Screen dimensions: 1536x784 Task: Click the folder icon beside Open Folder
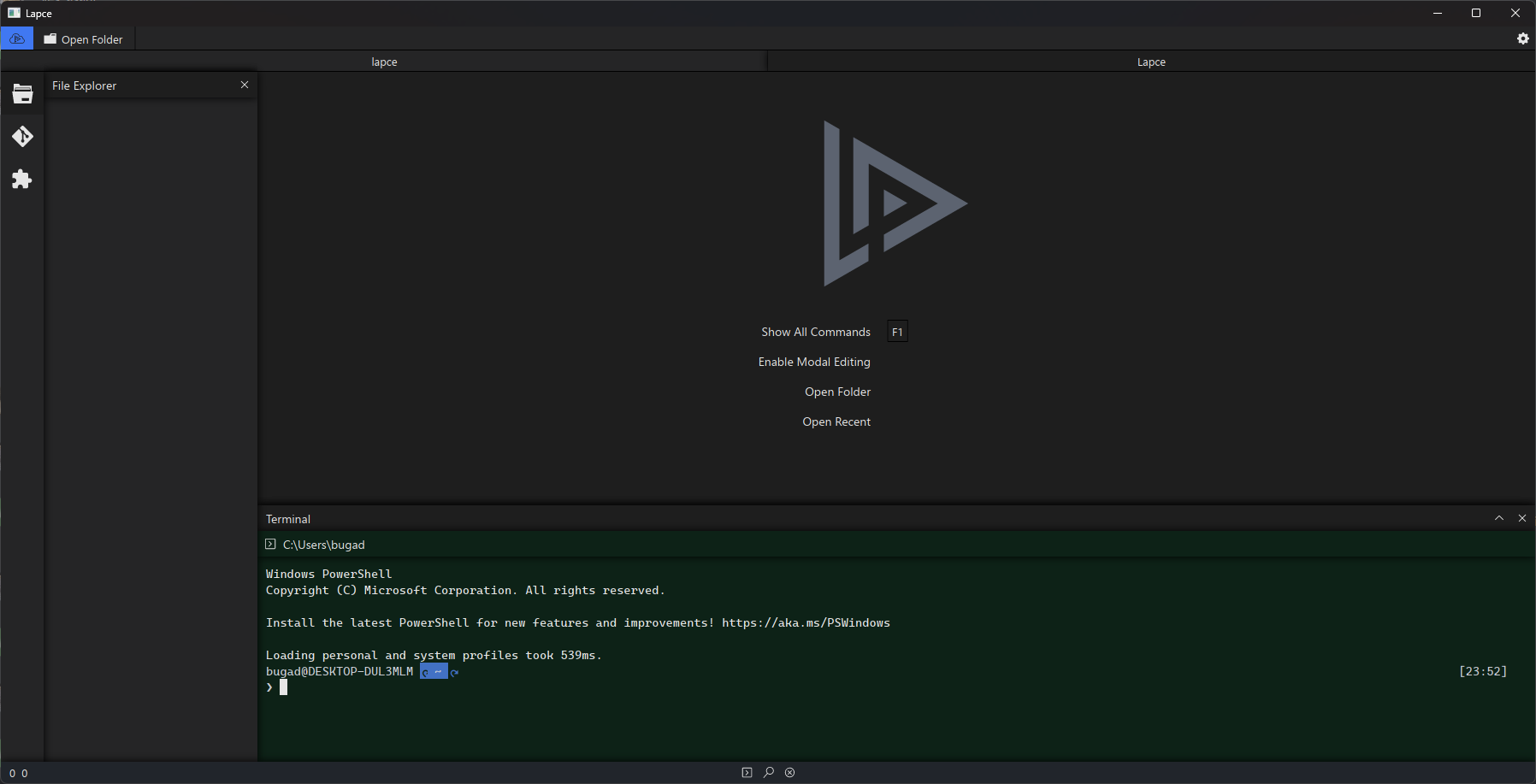50,38
